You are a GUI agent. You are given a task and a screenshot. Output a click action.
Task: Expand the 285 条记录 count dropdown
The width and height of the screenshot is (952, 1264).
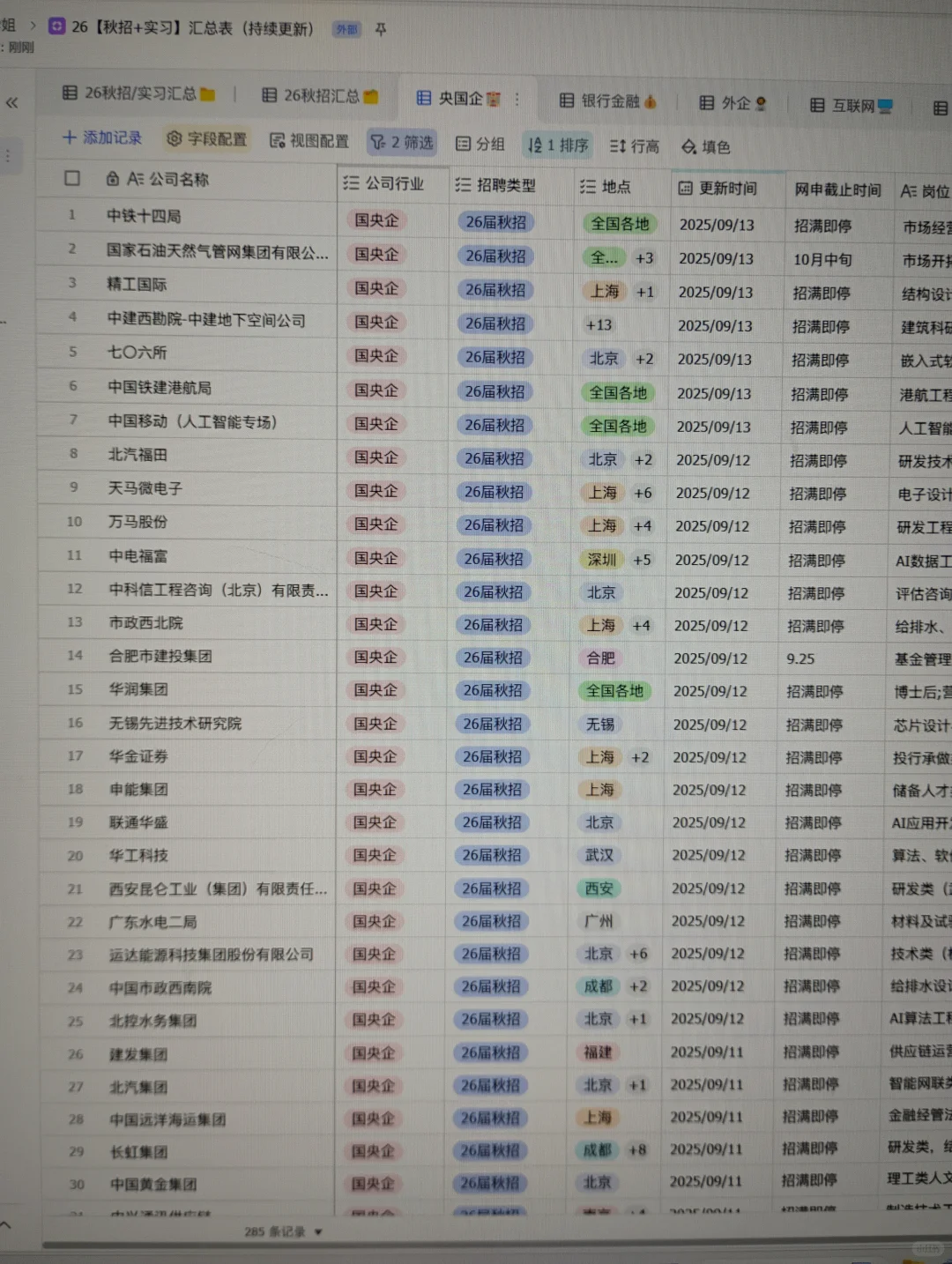tap(284, 1231)
